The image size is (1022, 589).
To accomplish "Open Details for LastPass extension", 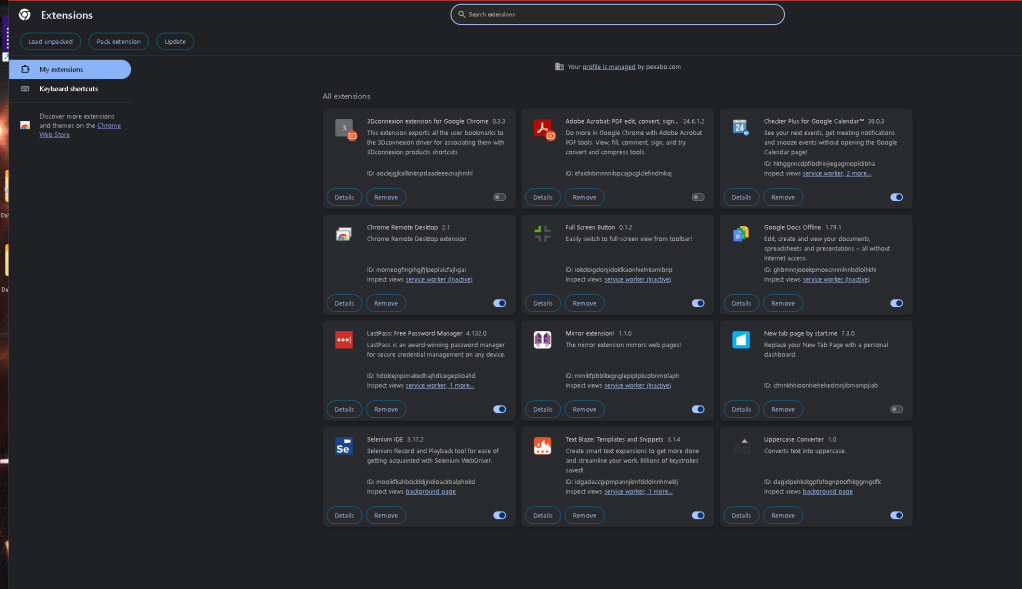I will (x=344, y=410).
